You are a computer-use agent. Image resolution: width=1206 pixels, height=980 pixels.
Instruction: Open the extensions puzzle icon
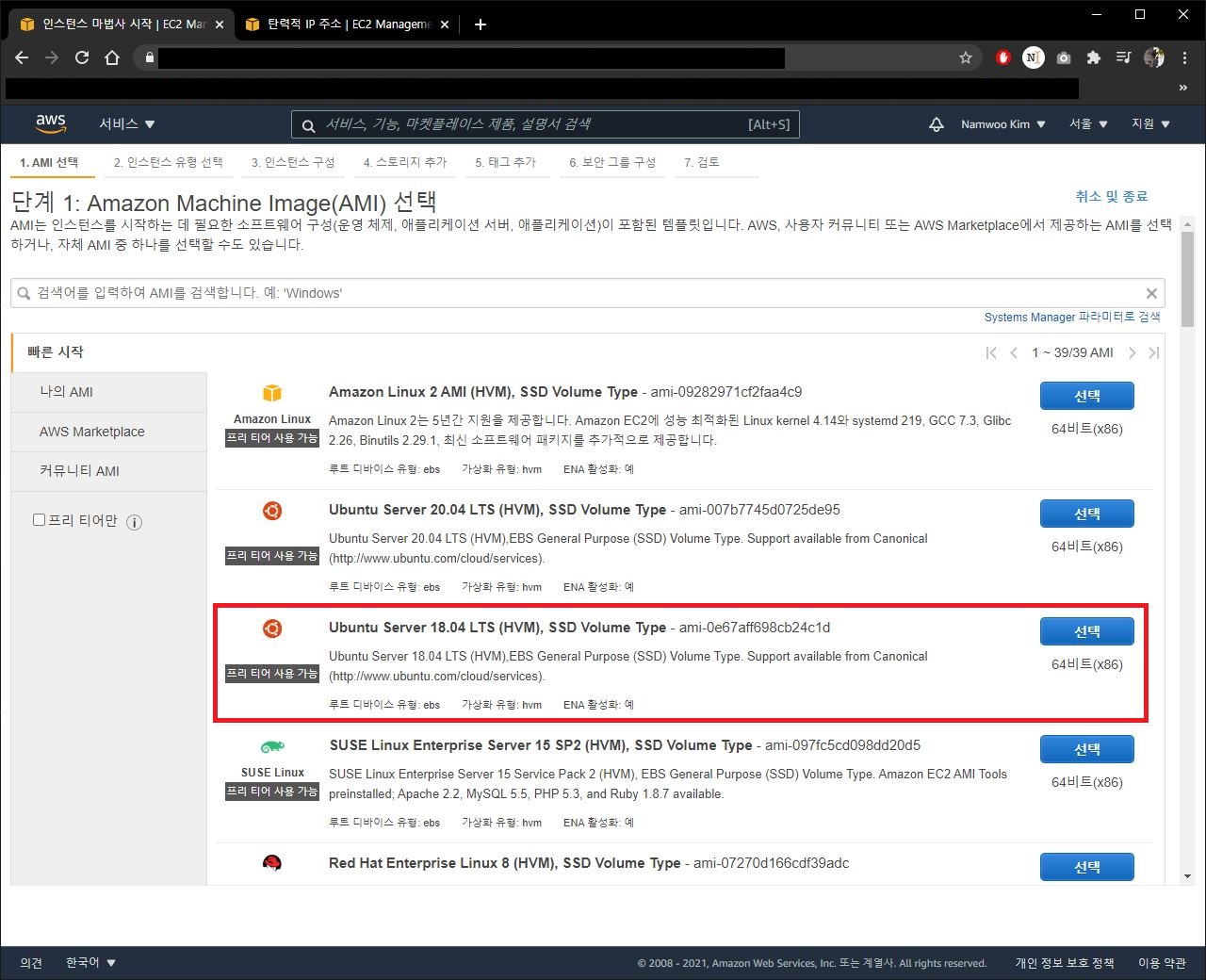tap(1094, 57)
